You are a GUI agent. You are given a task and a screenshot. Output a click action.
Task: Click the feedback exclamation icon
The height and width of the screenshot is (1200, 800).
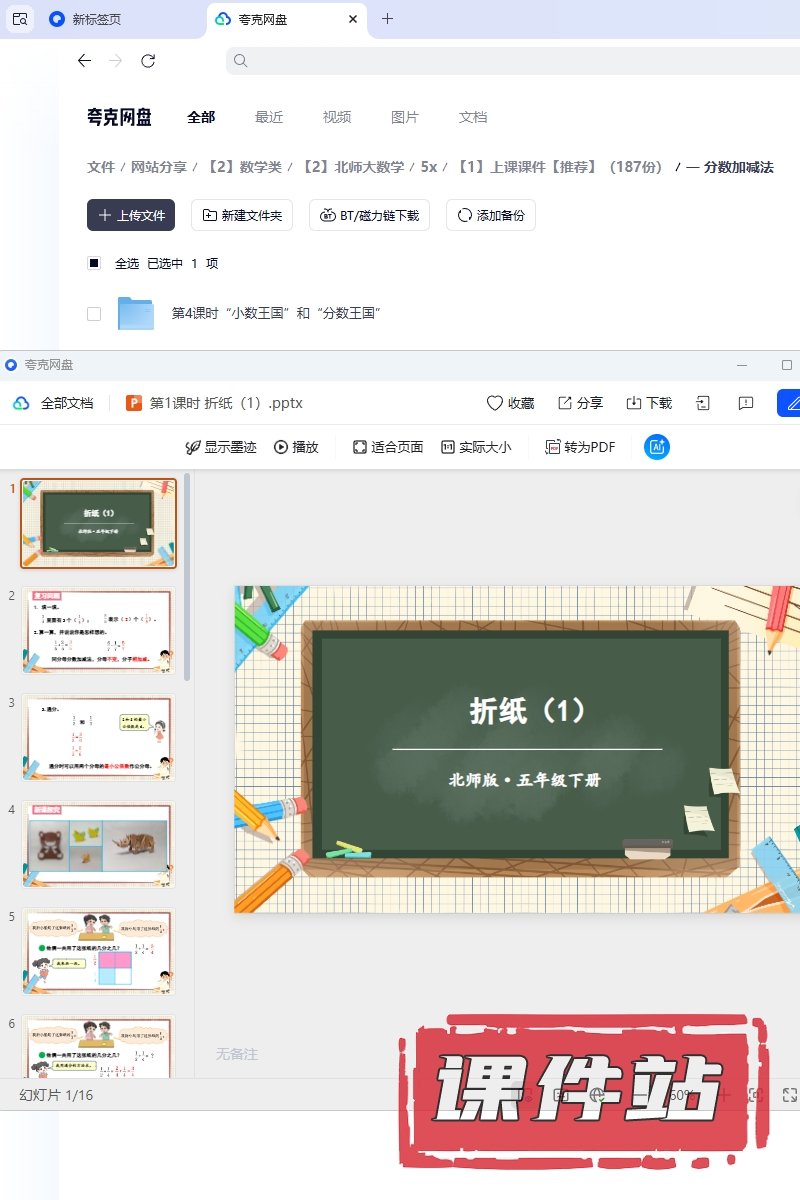[x=746, y=403]
